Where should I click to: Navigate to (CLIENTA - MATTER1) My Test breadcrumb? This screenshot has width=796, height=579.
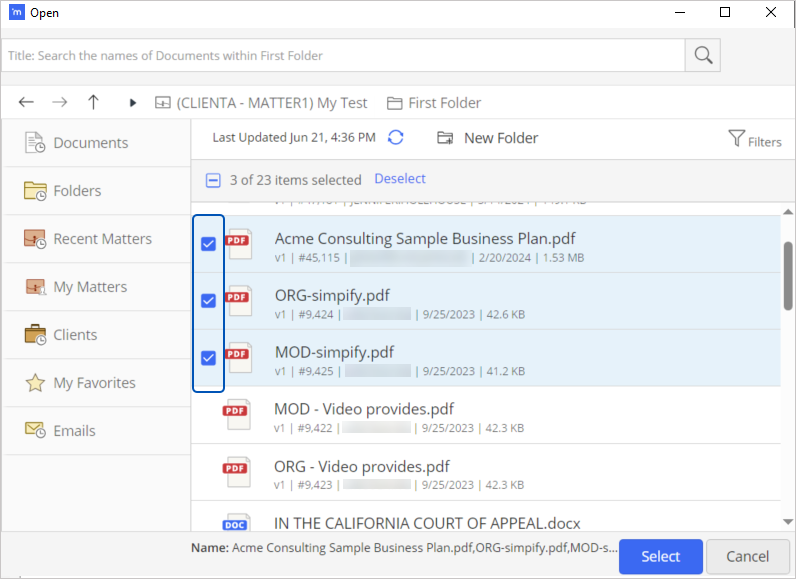pos(272,103)
